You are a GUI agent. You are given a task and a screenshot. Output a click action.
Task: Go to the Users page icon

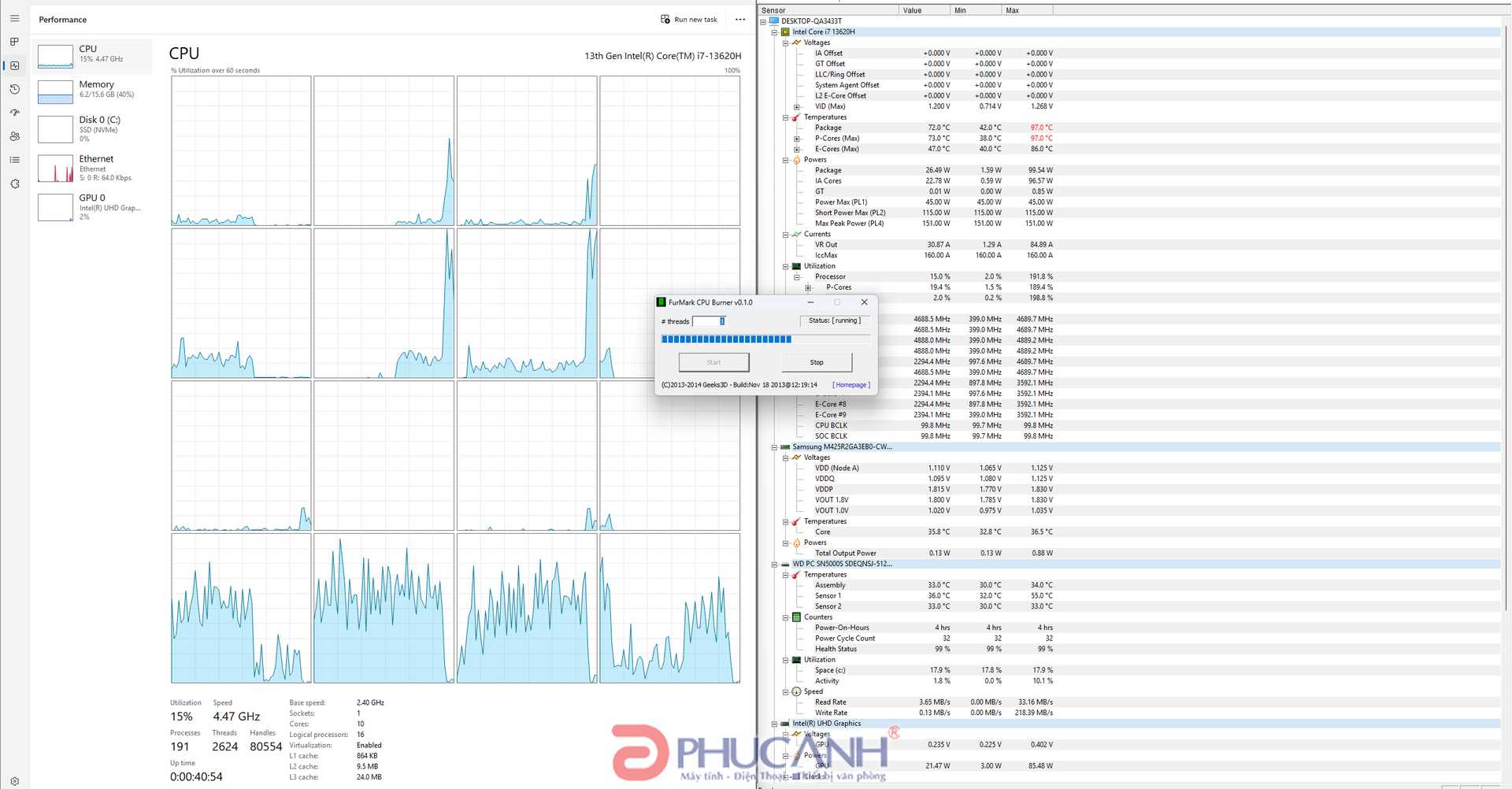pos(14,136)
